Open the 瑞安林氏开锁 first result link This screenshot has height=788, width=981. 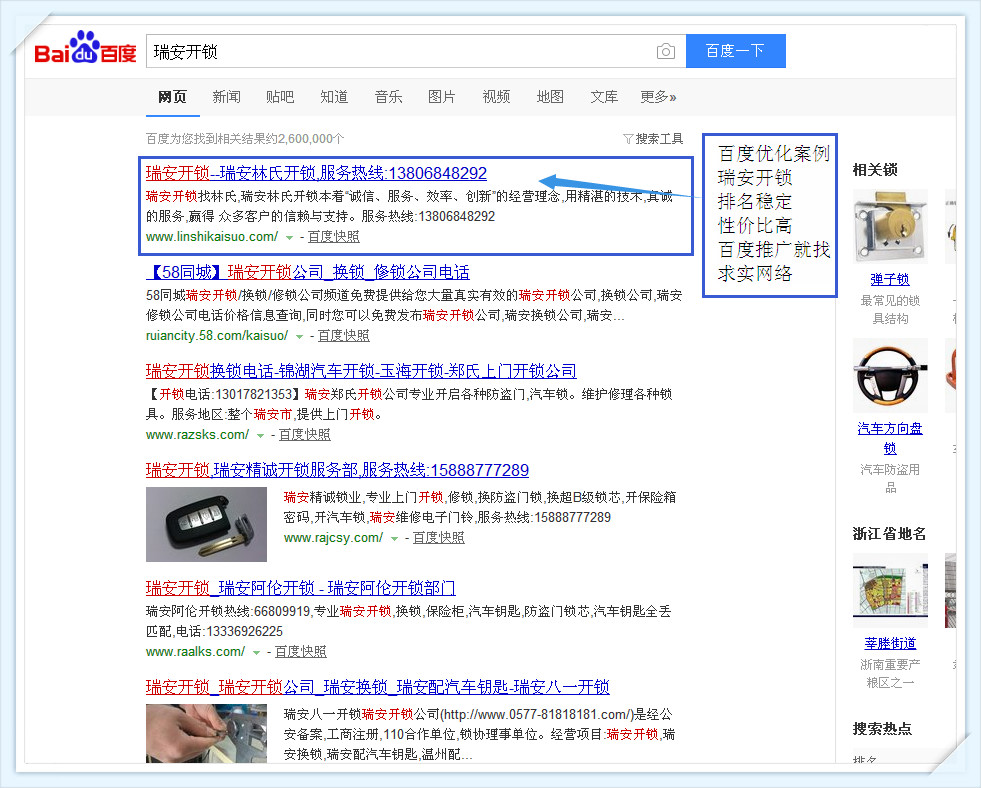coord(316,173)
